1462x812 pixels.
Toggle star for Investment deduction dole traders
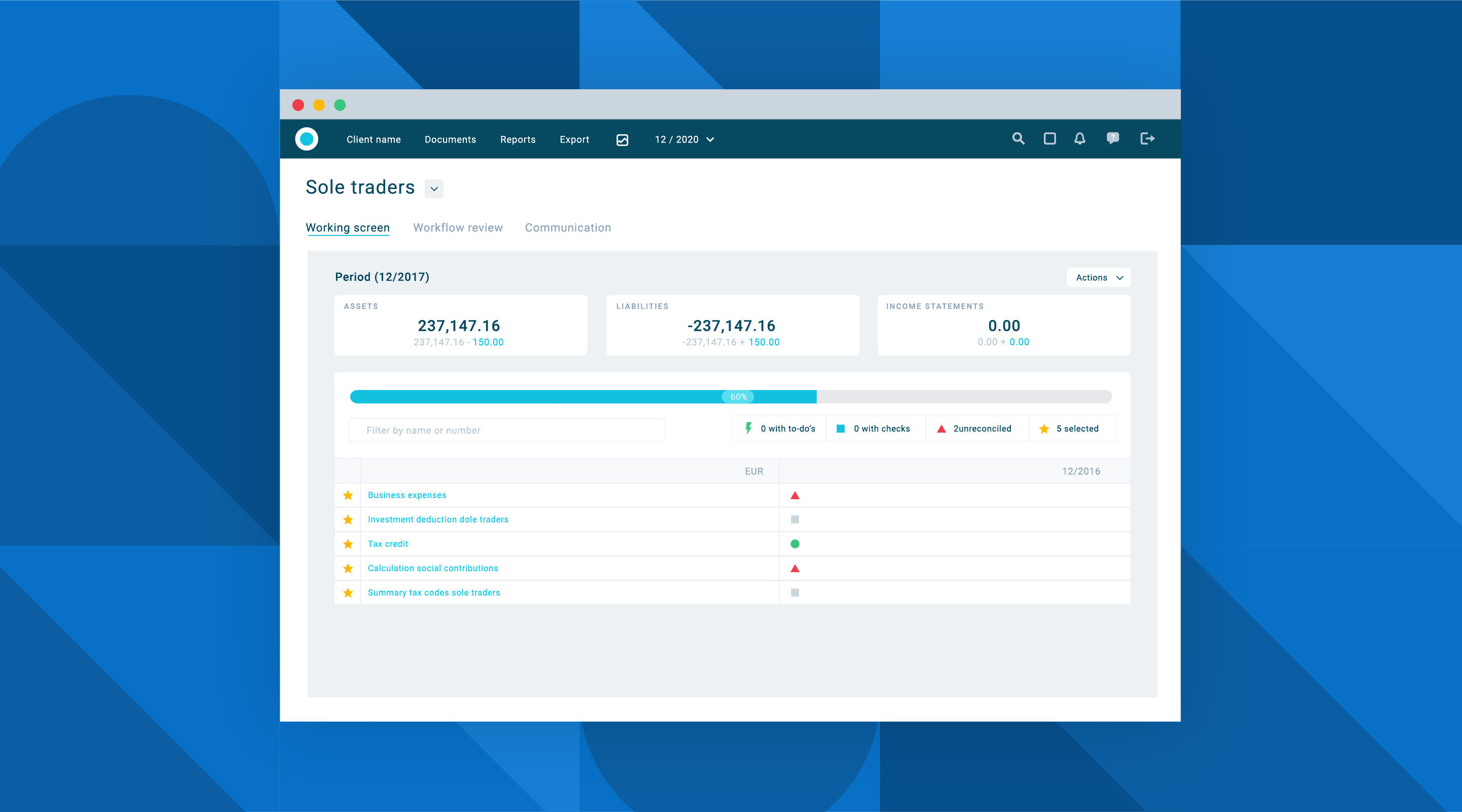[x=348, y=519]
